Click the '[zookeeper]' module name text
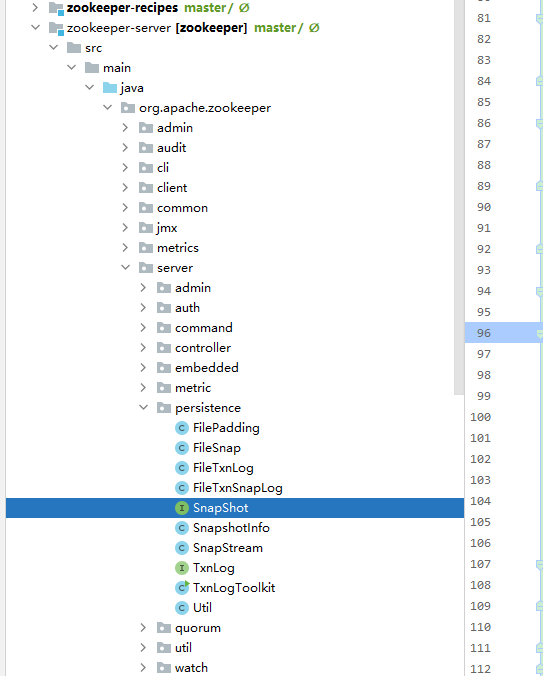 click(x=211, y=28)
